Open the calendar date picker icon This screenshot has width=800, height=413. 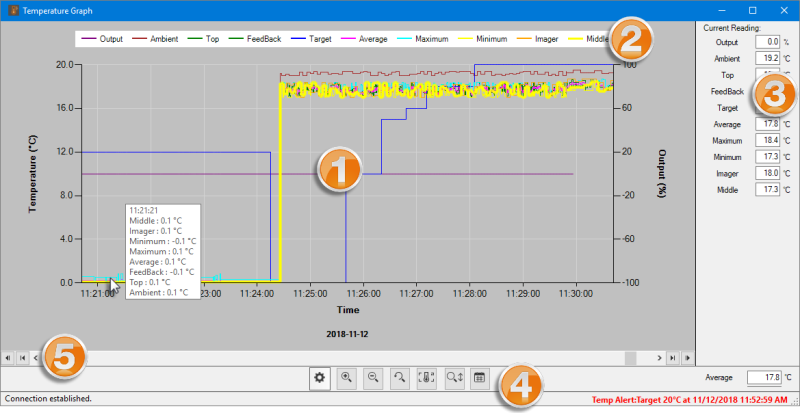tap(479, 378)
